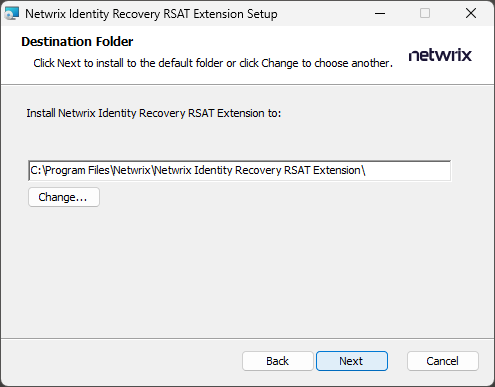Image resolution: width=495 pixels, height=387 pixels.
Task: Click the Next button to continue
Action: [x=352, y=361]
